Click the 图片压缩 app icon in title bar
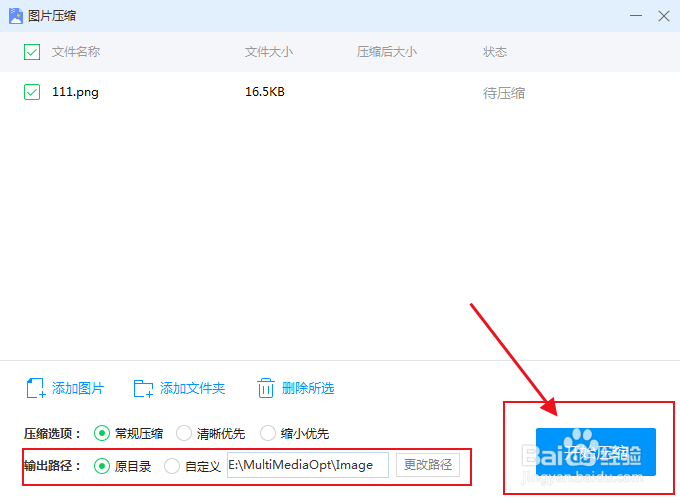Viewport: 680px width, 500px height. (x=16, y=16)
